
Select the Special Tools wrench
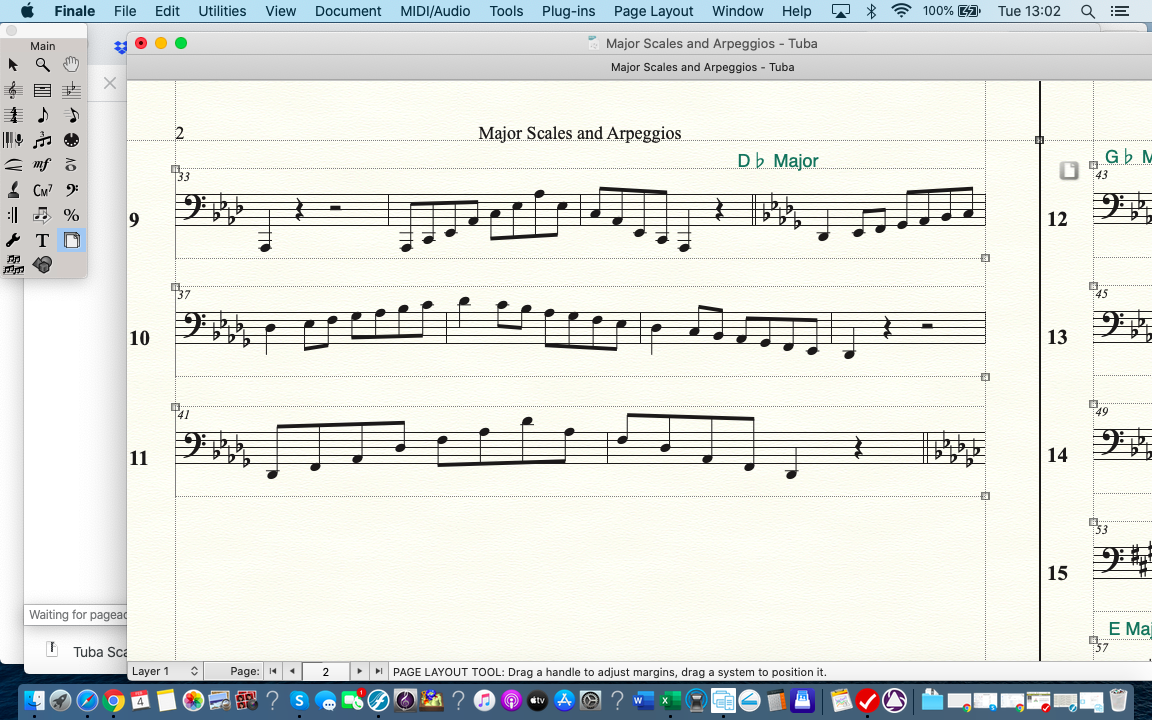(13, 240)
